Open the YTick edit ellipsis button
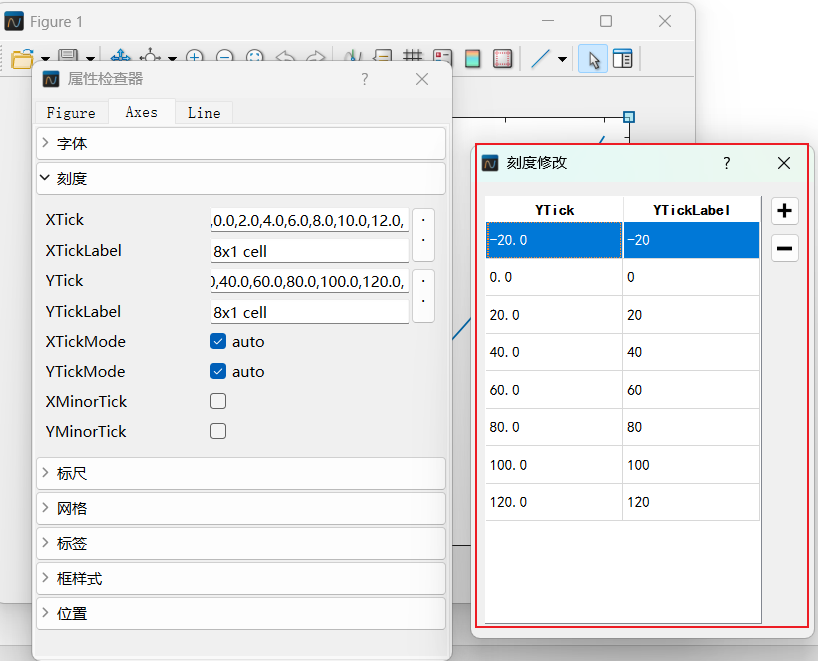 (x=423, y=296)
